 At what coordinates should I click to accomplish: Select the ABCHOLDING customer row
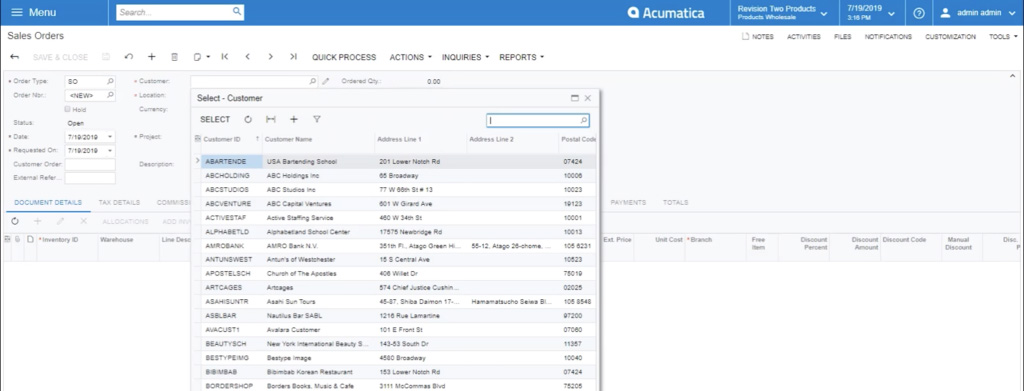point(394,176)
